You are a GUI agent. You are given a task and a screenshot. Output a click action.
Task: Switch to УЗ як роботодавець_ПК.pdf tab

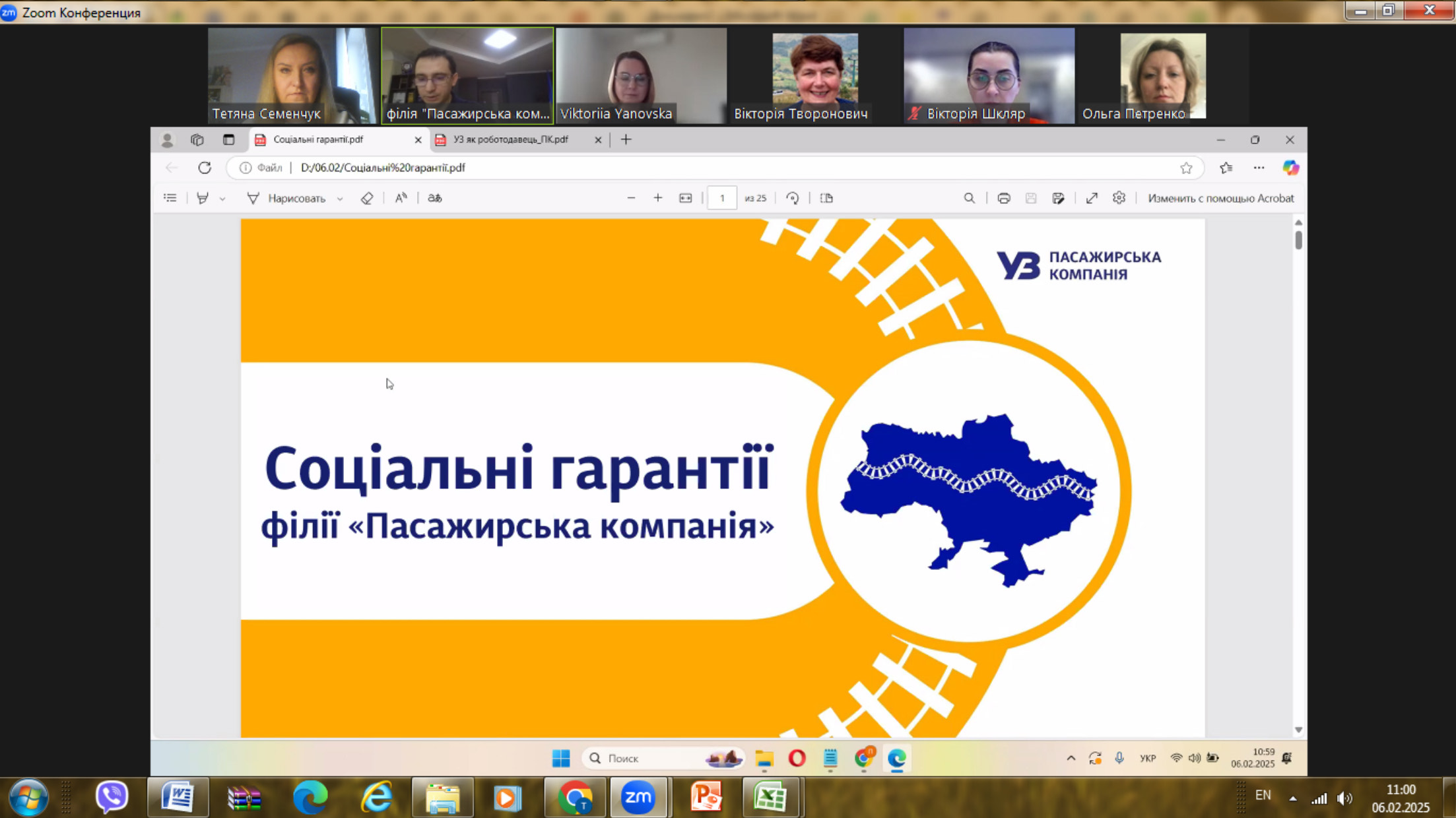tap(519, 140)
